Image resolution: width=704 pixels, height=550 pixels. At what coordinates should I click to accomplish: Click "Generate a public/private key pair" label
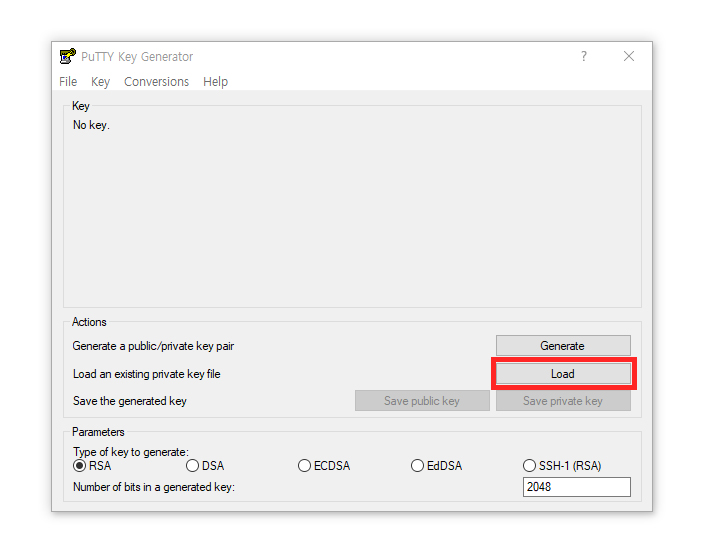click(153, 346)
